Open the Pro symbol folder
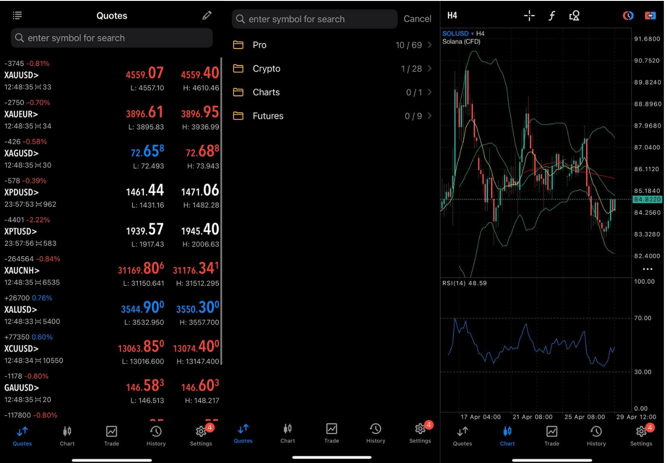The width and height of the screenshot is (667, 463). 332,45
